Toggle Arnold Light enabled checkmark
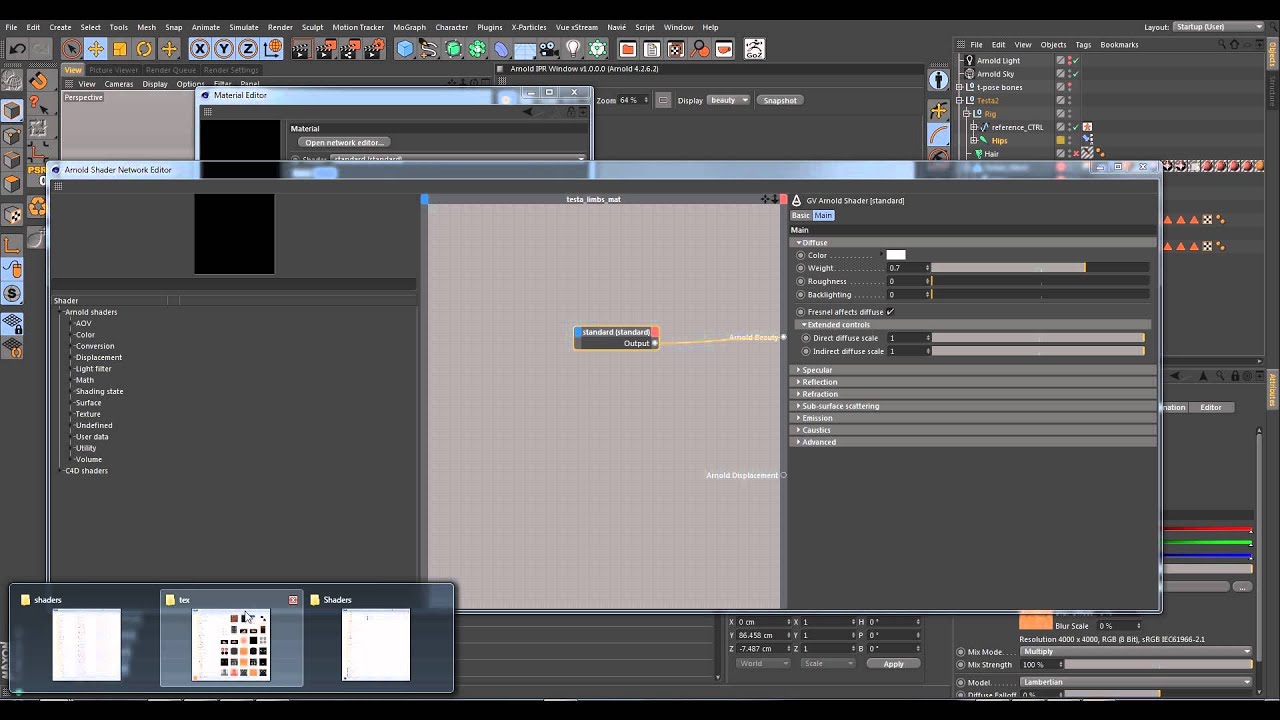Viewport: 1280px width, 720px height. pyautogui.click(x=1076, y=60)
